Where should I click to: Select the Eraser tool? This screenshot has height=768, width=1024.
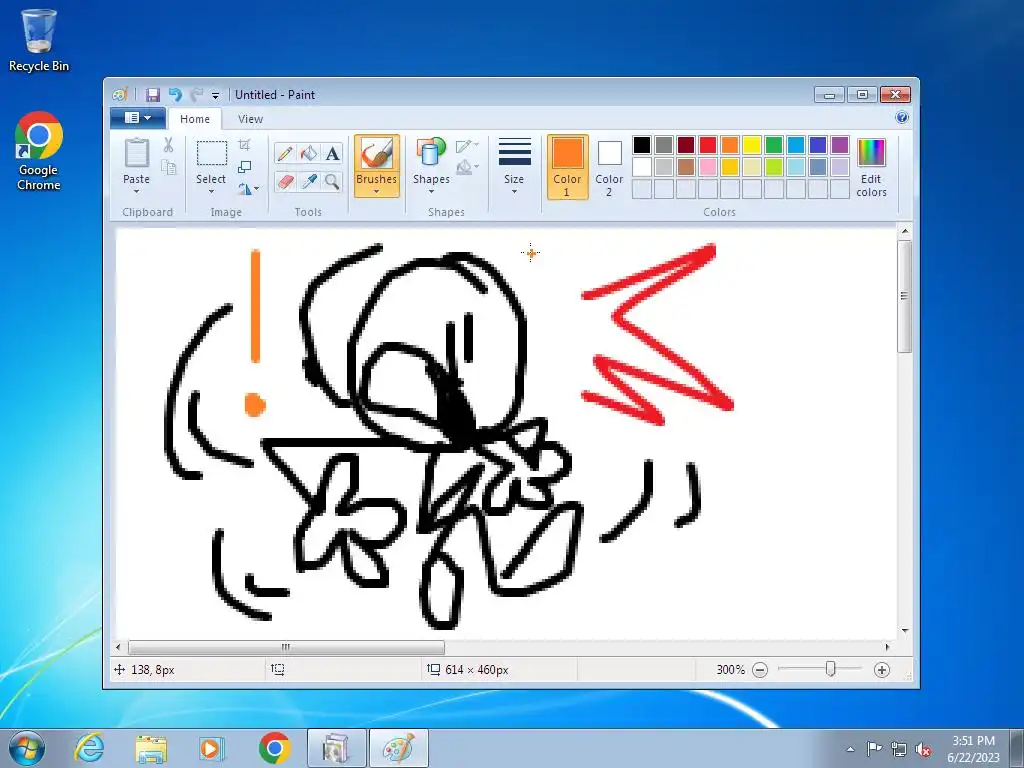285,181
